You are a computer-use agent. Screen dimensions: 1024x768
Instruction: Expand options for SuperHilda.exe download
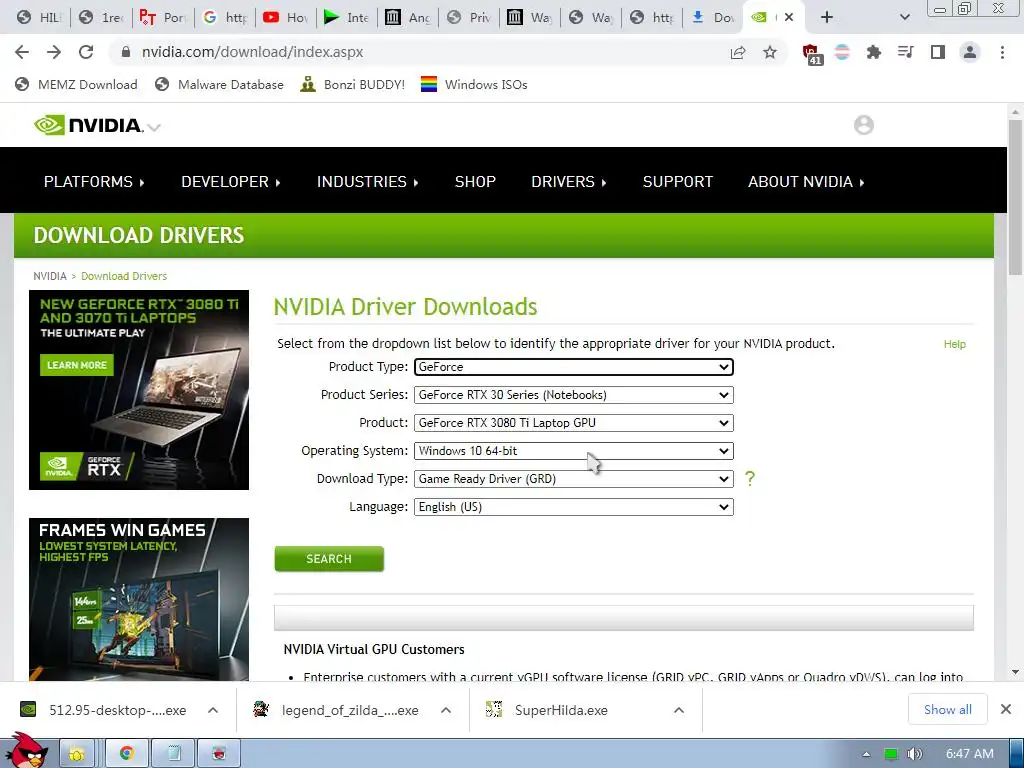tap(679, 710)
